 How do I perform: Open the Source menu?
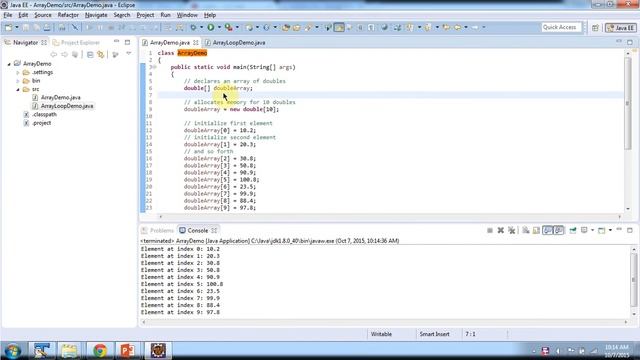point(43,15)
